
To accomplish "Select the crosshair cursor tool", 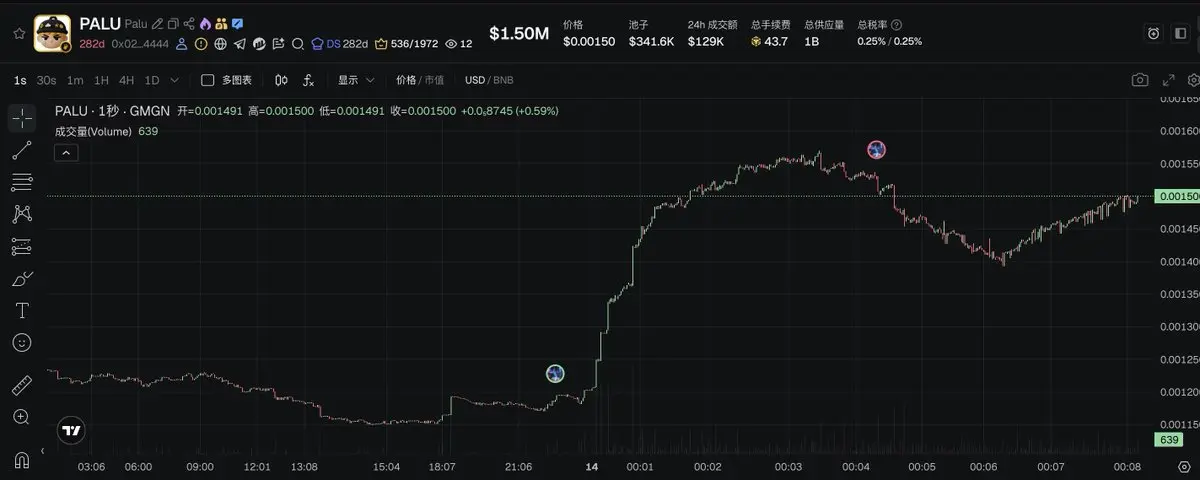I will pyautogui.click(x=22, y=118).
